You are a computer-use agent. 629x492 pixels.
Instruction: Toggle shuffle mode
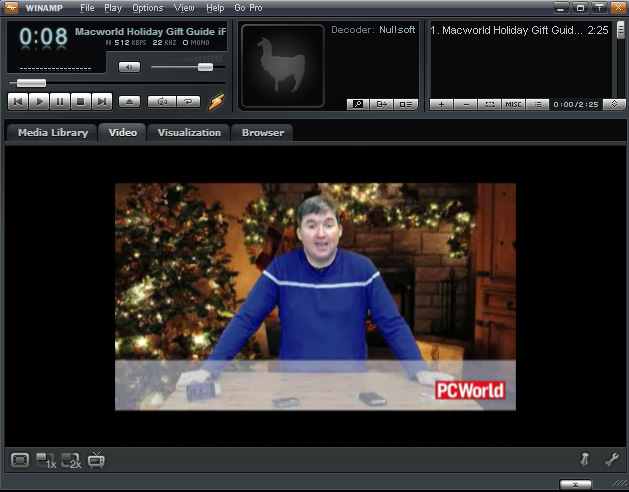click(x=160, y=101)
